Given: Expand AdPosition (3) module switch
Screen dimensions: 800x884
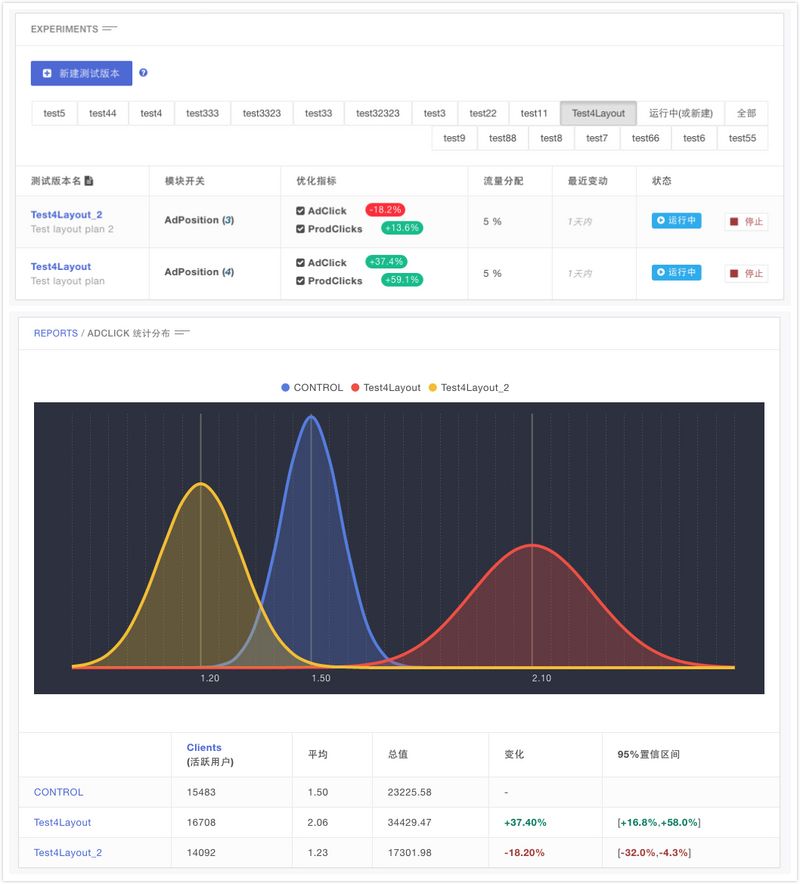Looking at the screenshot, I should (198, 220).
